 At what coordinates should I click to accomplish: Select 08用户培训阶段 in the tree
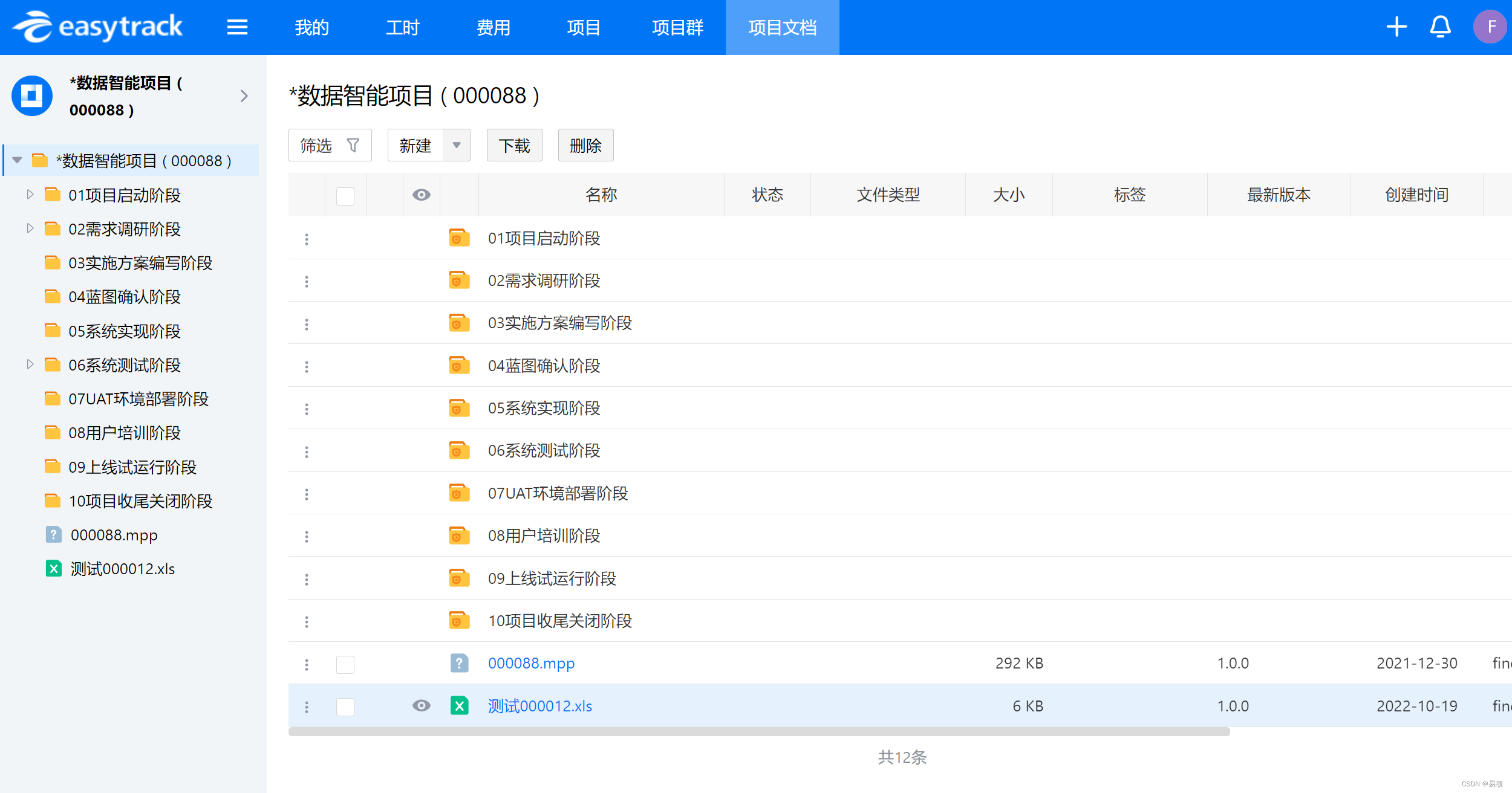[x=125, y=433]
